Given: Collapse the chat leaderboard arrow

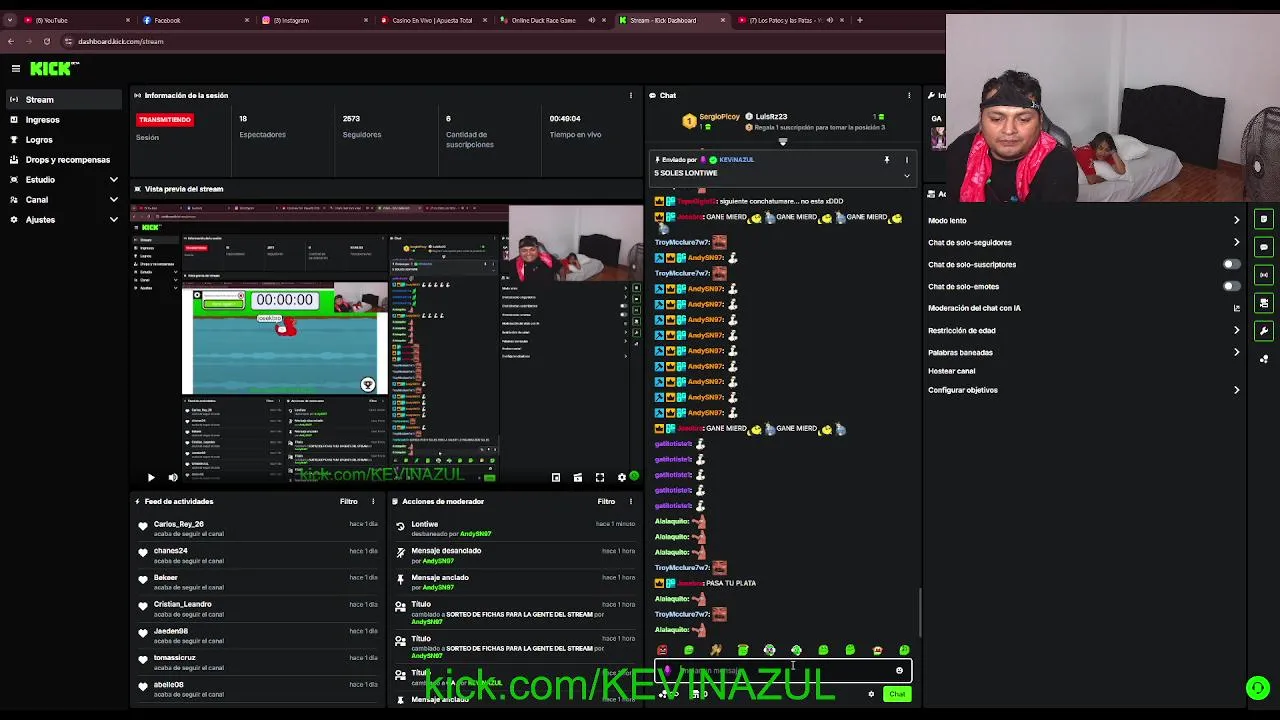Looking at the screenshot, I should pos(783,142).
